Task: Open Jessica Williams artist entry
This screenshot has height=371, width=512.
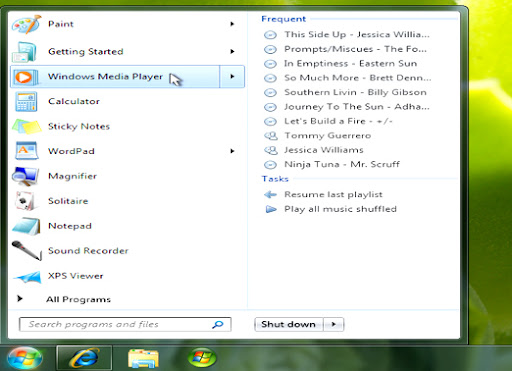Action: point(324,150)
